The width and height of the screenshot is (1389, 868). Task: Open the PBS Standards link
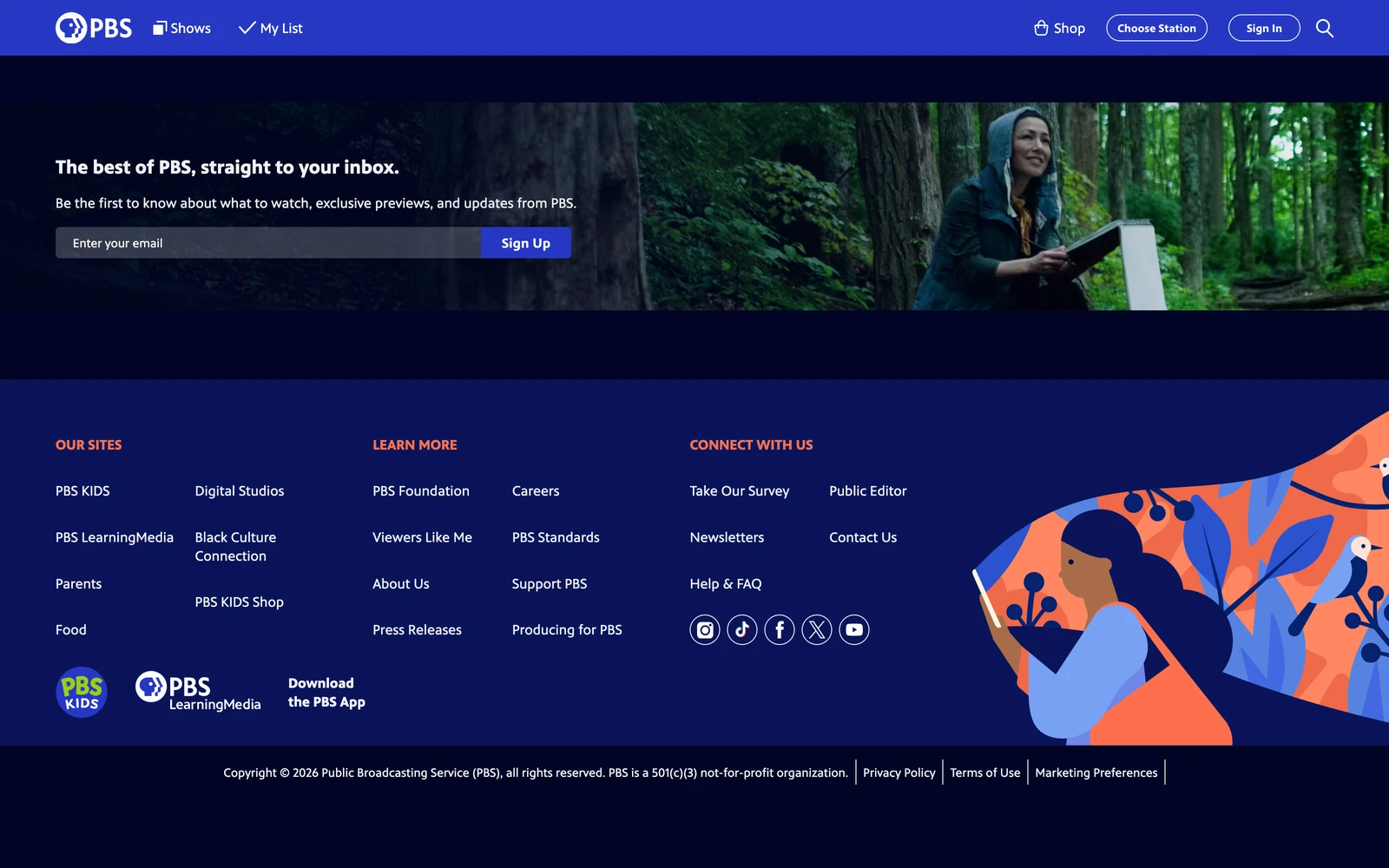point(556,537)
